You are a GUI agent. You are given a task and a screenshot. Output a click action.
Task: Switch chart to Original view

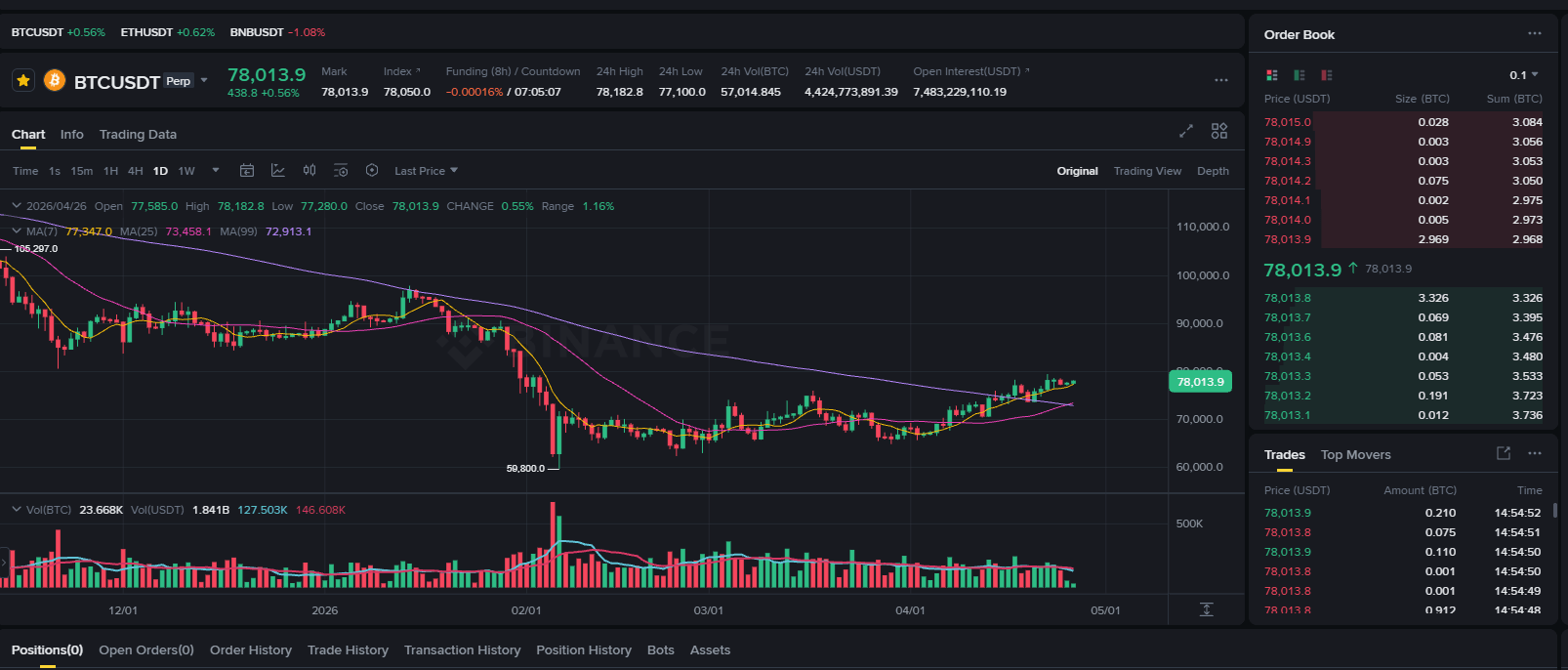pyautogui.click(x=1077, y=171)
